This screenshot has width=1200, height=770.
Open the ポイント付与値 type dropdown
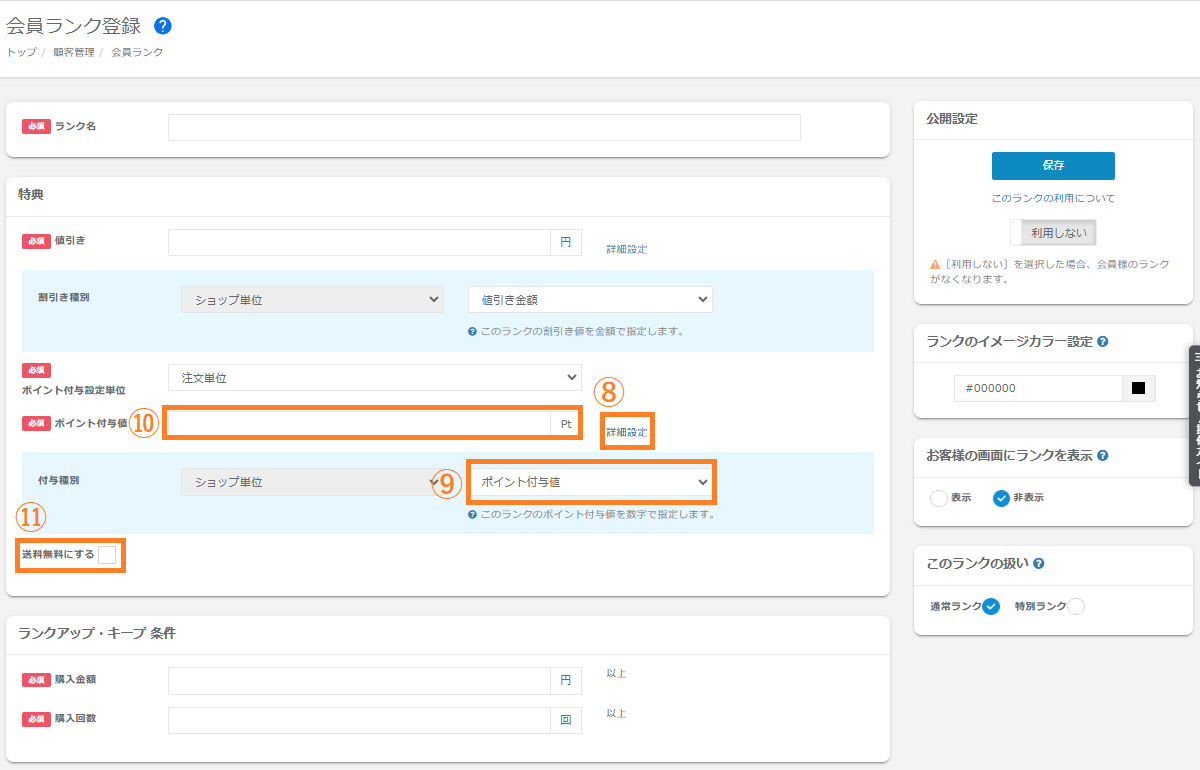click(x=592, y=482)
